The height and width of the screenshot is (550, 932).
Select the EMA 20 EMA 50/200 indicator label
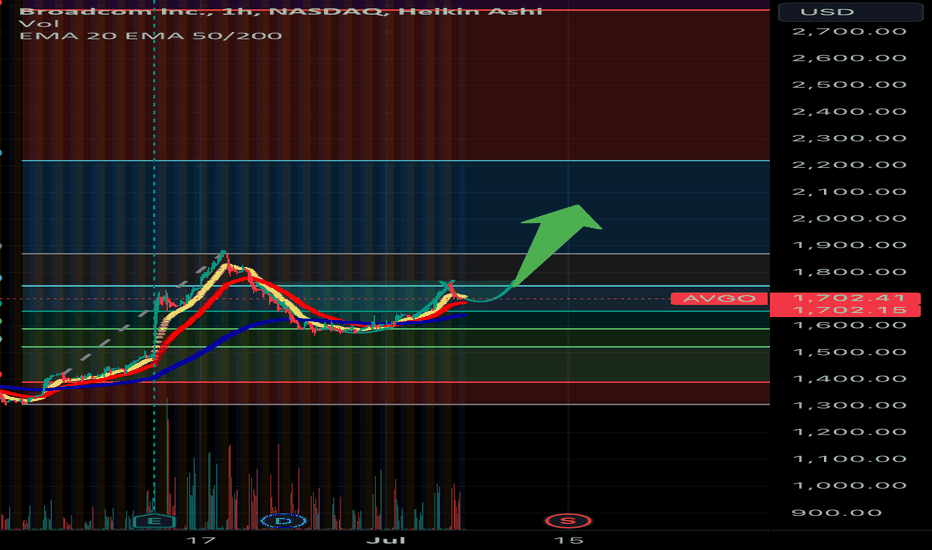click(x=150, y=36)
